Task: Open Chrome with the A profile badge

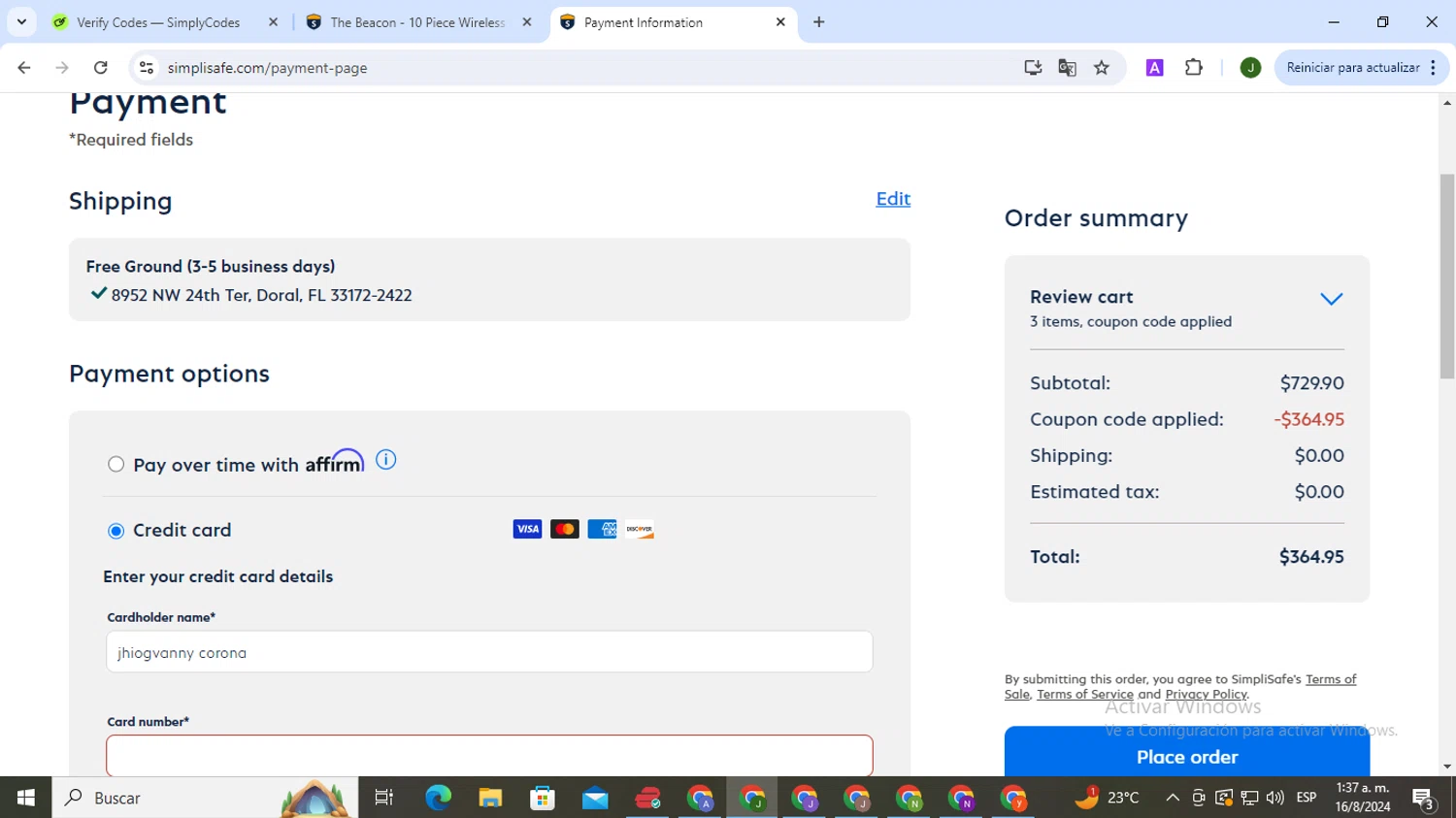Action: (x=700, y=798)
